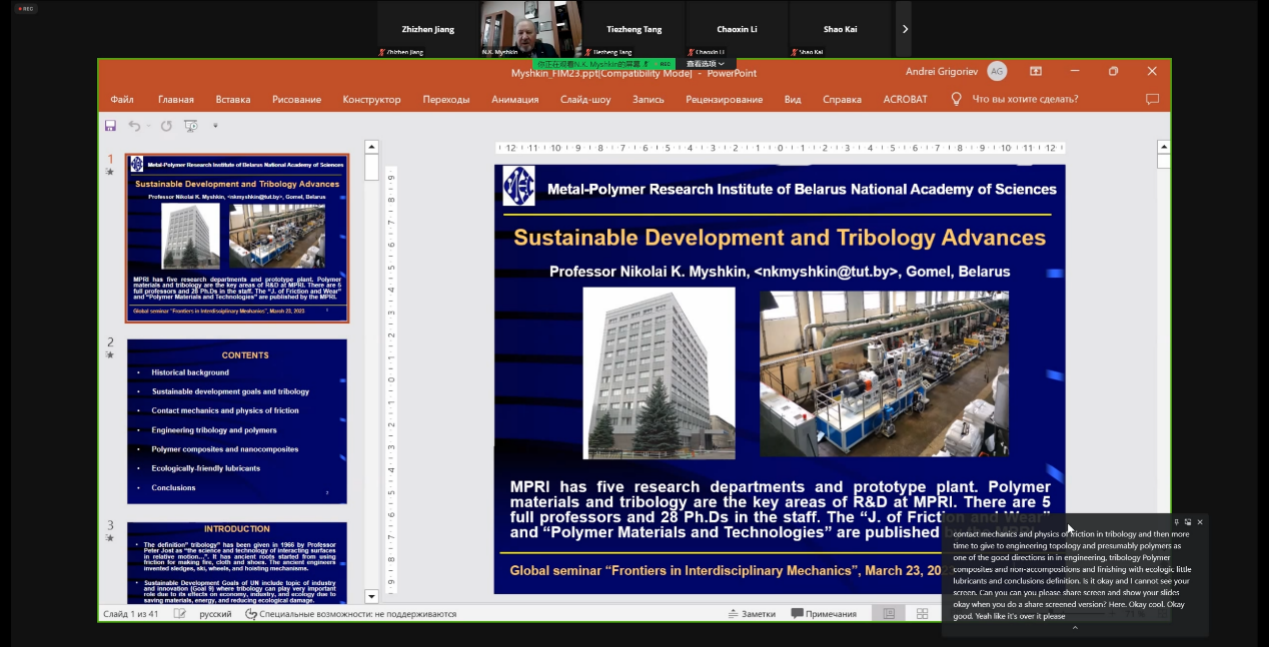Viewport: 1269px width, 647px height.
Task: Click the Undo arrow icon
Action: coord(134,126)
